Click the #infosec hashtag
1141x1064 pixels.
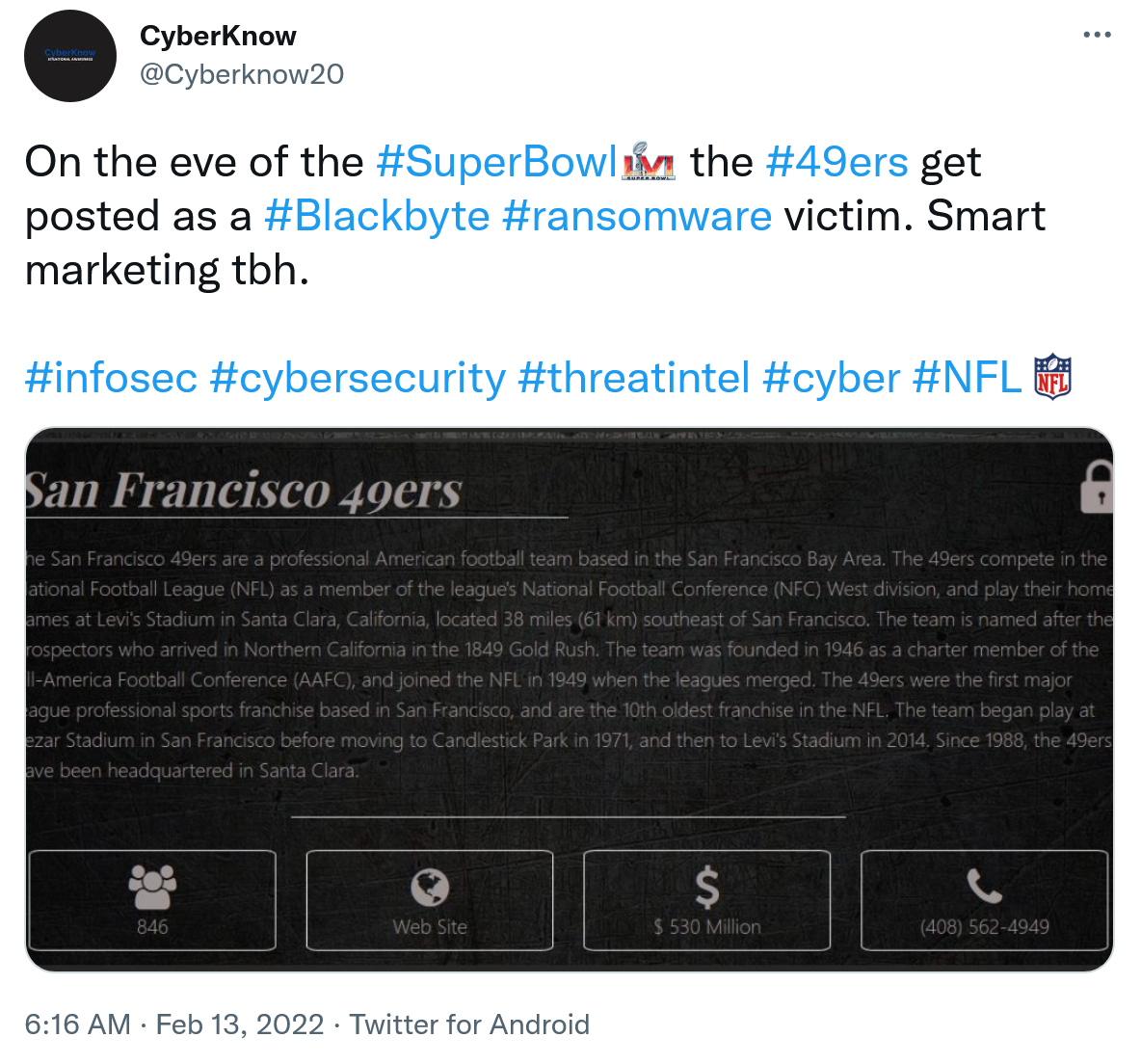tap(111, 378)
